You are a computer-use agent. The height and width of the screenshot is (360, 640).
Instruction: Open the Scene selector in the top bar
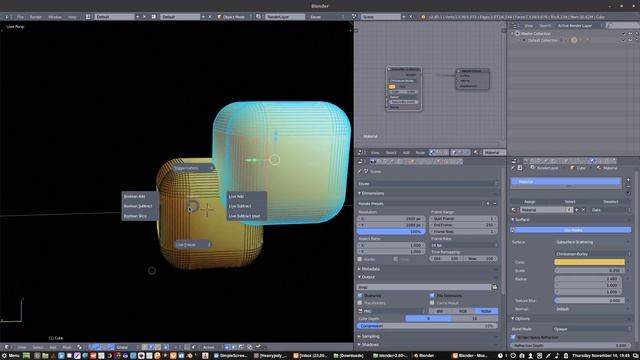[380, 17]
